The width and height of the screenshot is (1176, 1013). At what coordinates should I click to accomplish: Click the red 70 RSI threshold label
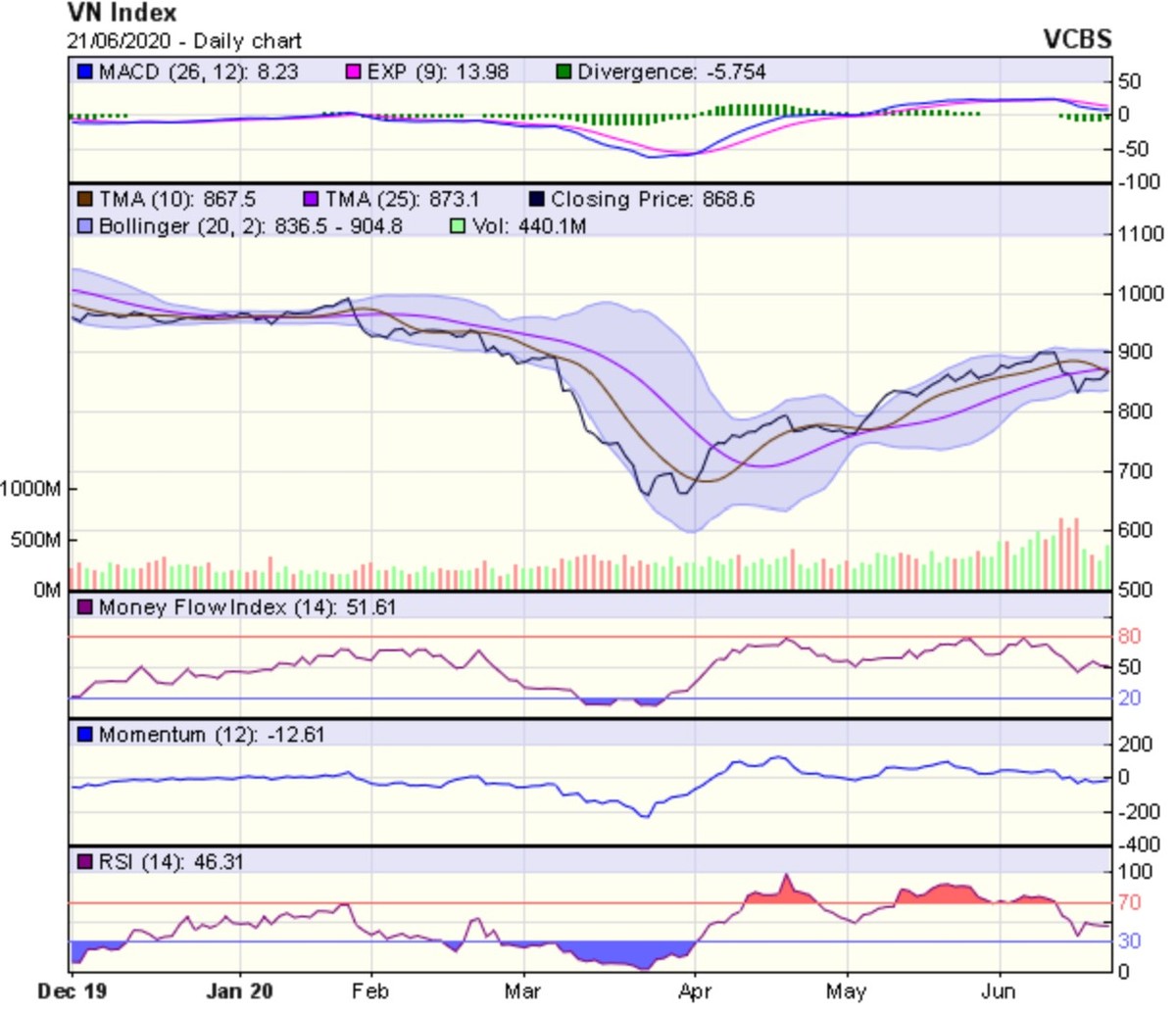pyautogui.click(x=1129, y=903)
